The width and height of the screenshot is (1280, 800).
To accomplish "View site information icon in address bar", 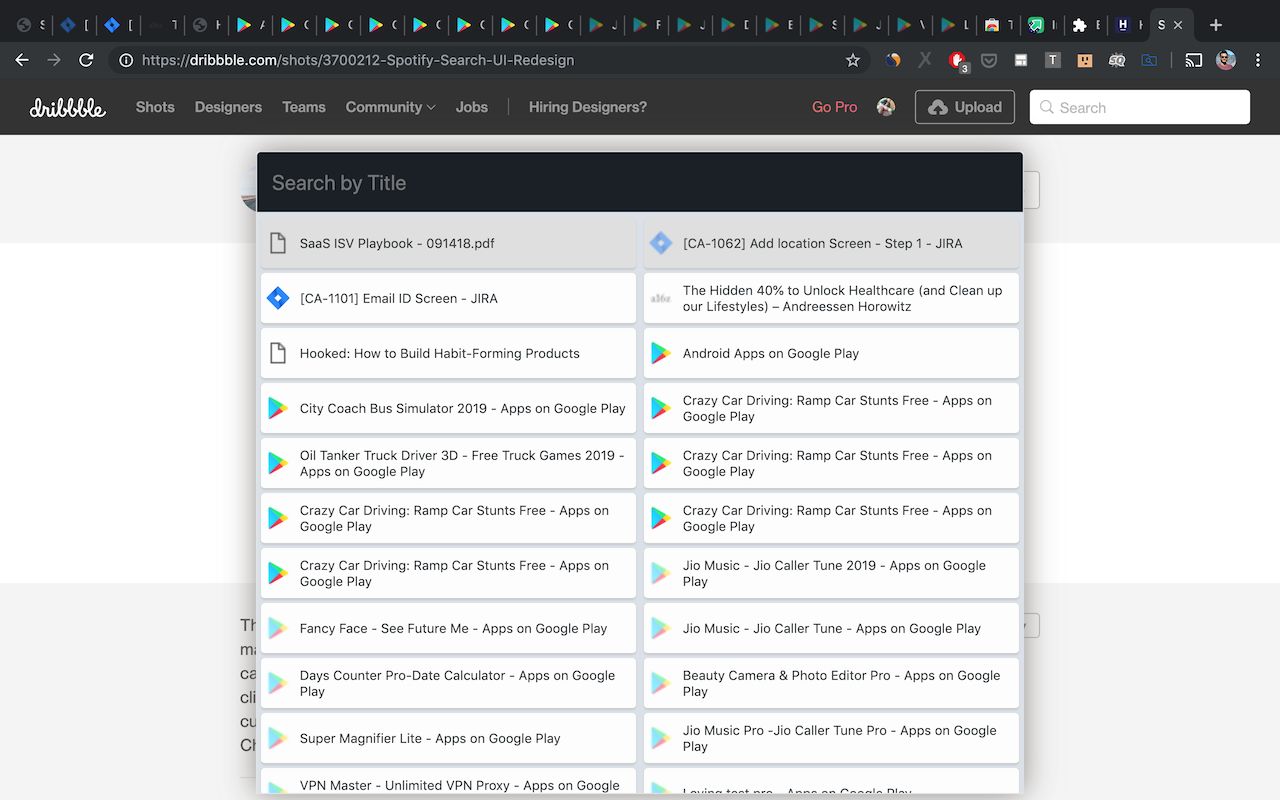I will click(x=126, y=60).
